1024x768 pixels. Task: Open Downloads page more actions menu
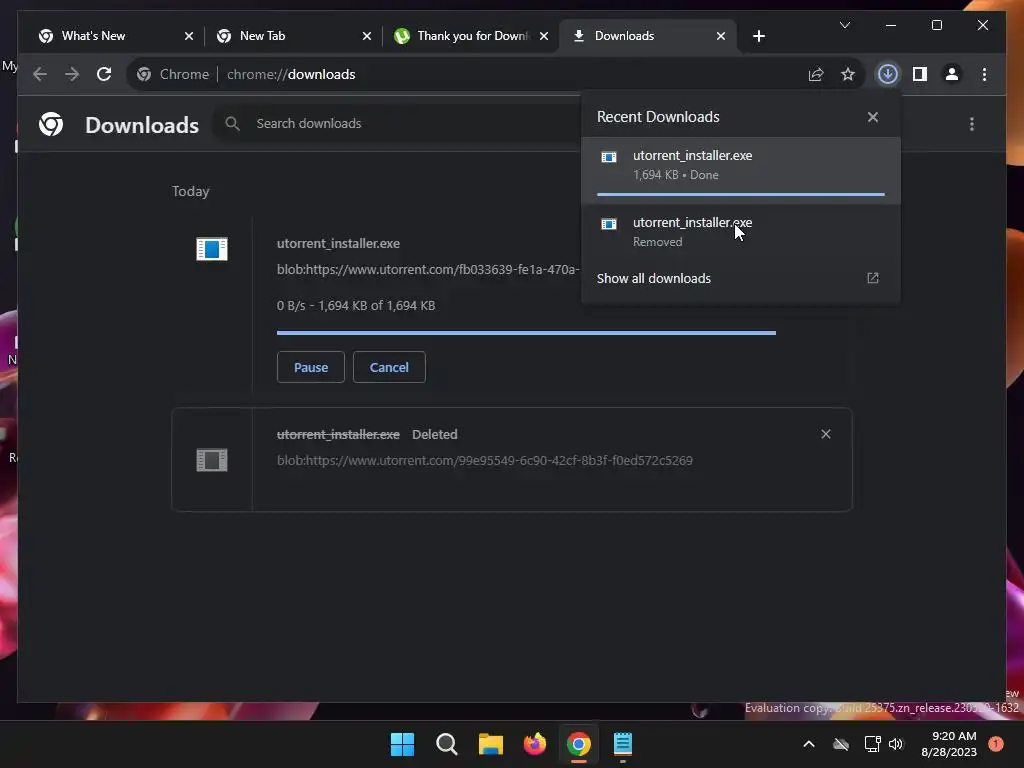972,124
